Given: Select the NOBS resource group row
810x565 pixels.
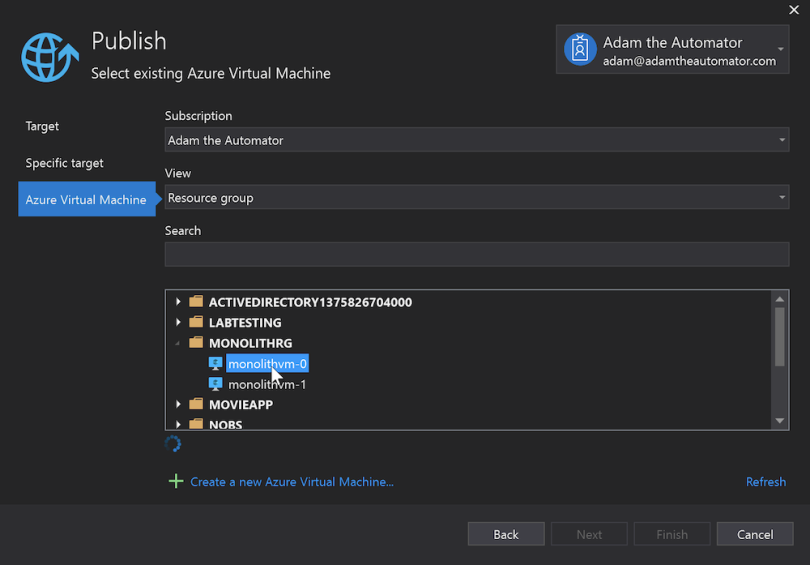Looking at the screenshot, I should [x=225, y=425].
